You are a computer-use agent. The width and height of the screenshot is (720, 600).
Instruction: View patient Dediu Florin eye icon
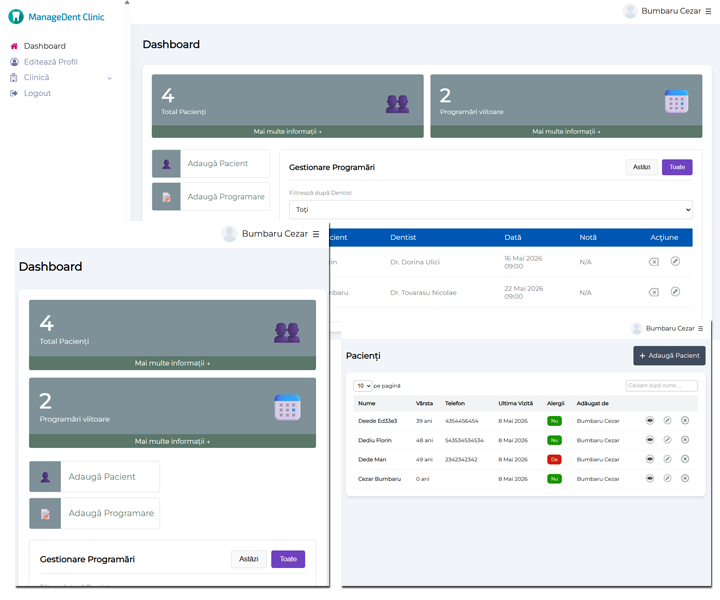[650, 440]
